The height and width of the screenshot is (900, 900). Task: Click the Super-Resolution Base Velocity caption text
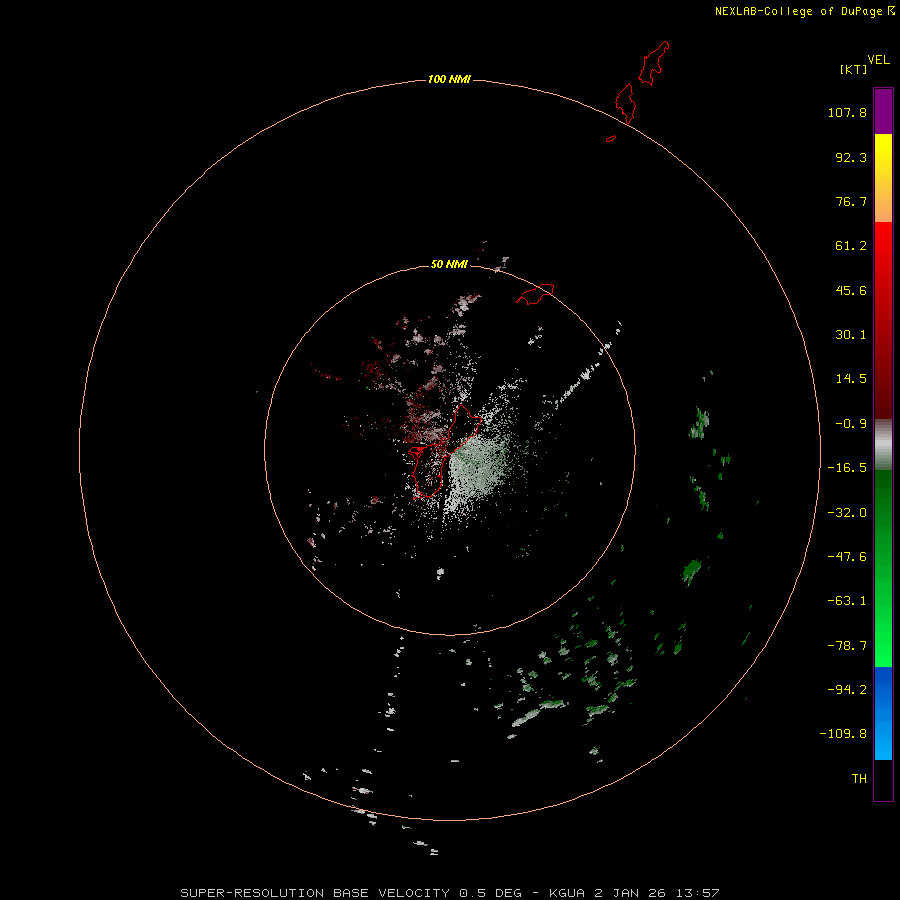[351, 893]
